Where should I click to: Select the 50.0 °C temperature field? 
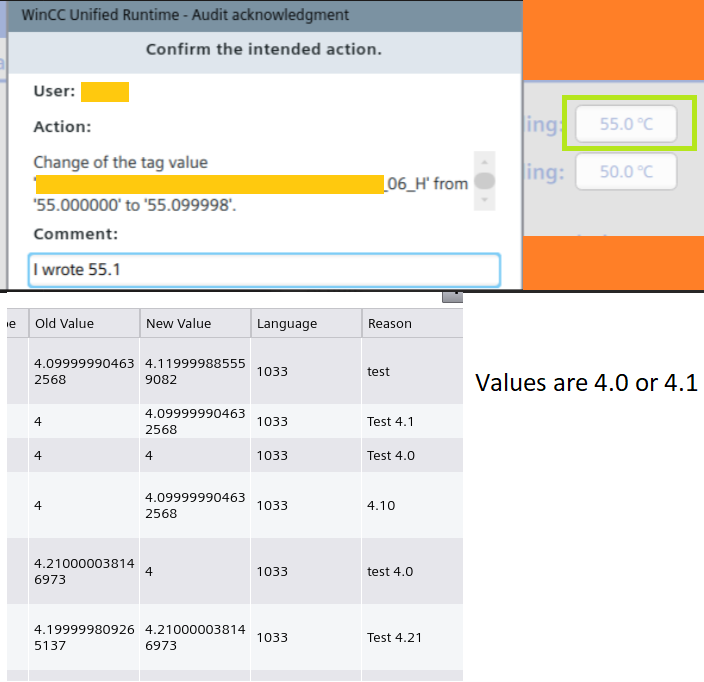coord(626,172)
